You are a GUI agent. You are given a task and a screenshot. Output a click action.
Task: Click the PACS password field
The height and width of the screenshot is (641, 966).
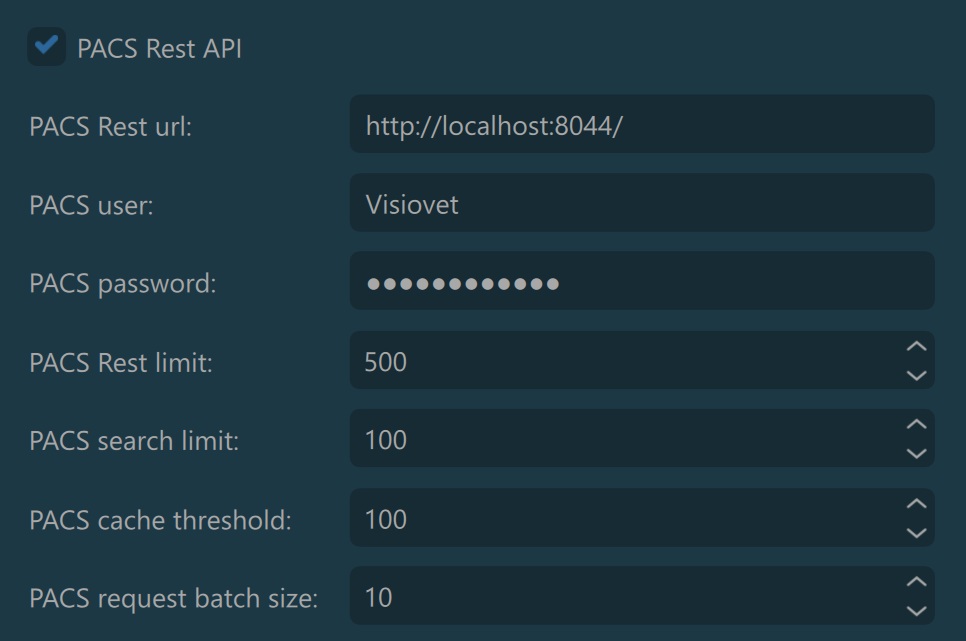(x=640, y=283)
